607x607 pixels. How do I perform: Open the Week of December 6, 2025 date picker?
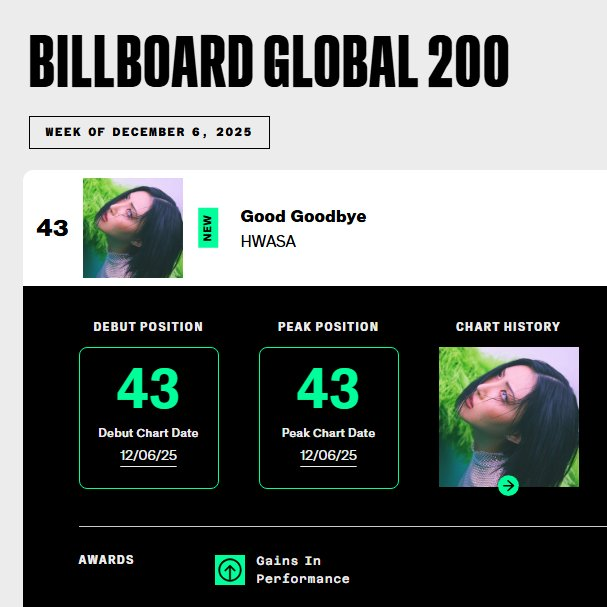[149, 132]
